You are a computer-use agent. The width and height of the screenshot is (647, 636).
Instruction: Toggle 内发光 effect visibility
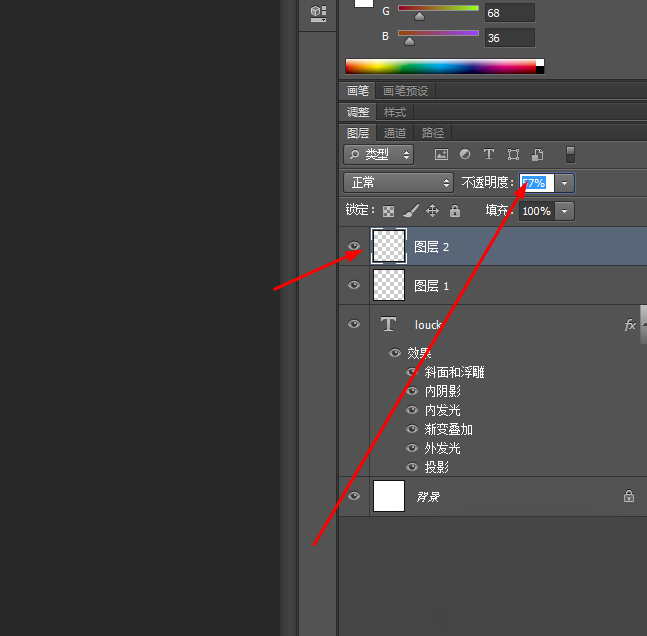[412, 410]
